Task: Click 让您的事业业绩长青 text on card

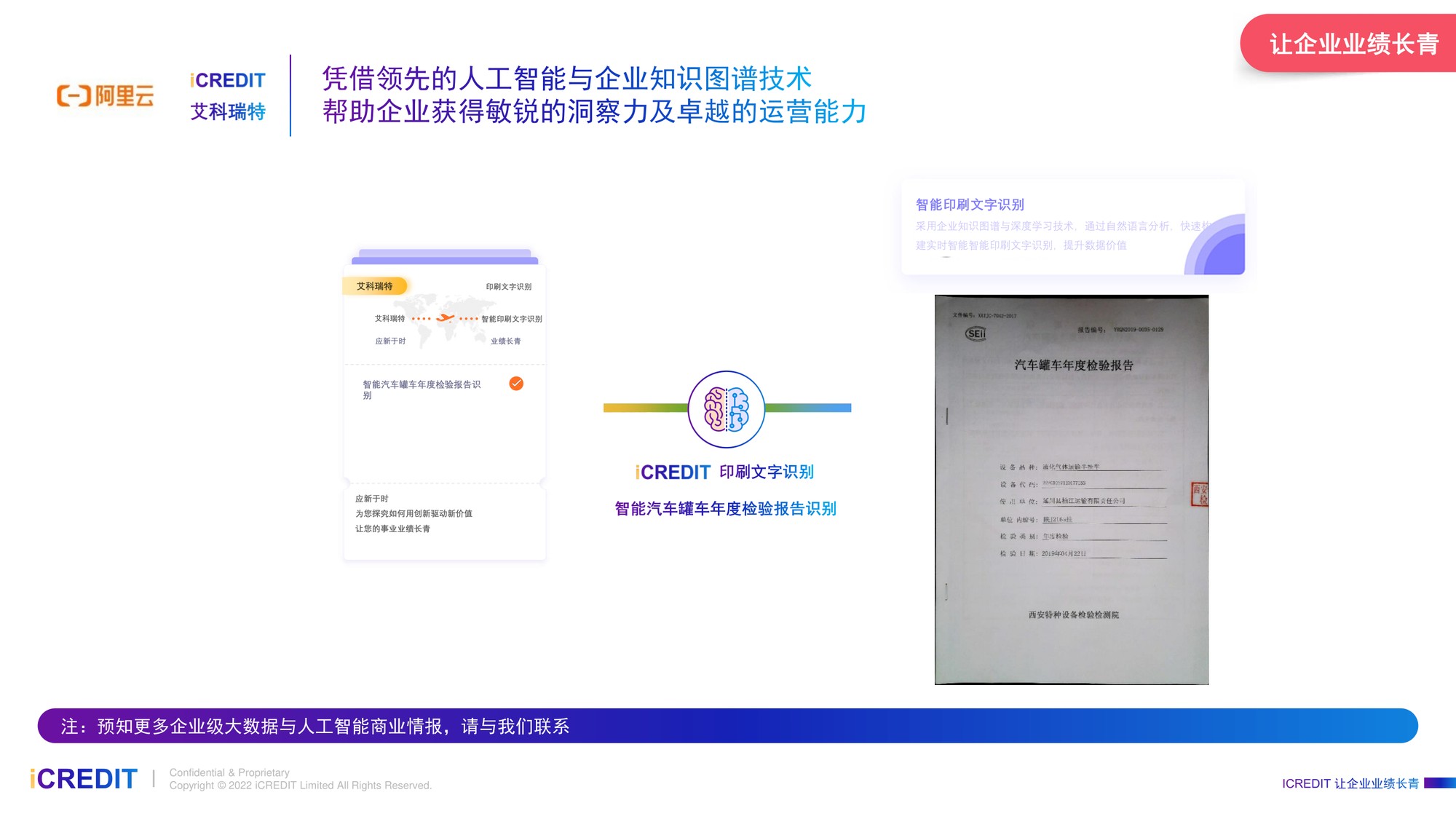Action: tap(392, 529)
